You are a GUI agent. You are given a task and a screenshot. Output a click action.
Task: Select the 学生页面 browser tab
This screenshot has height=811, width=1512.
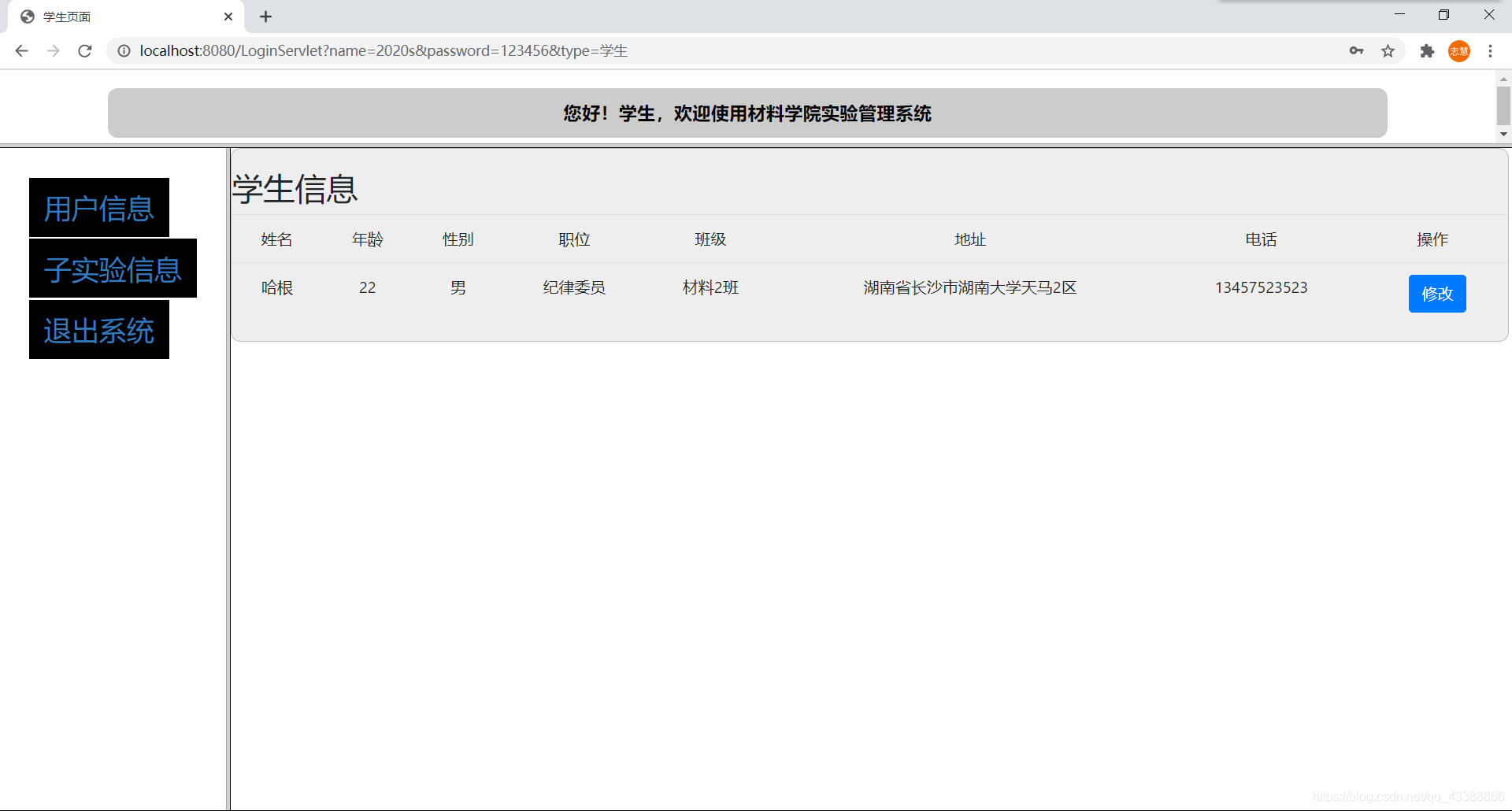coord(126,17)
